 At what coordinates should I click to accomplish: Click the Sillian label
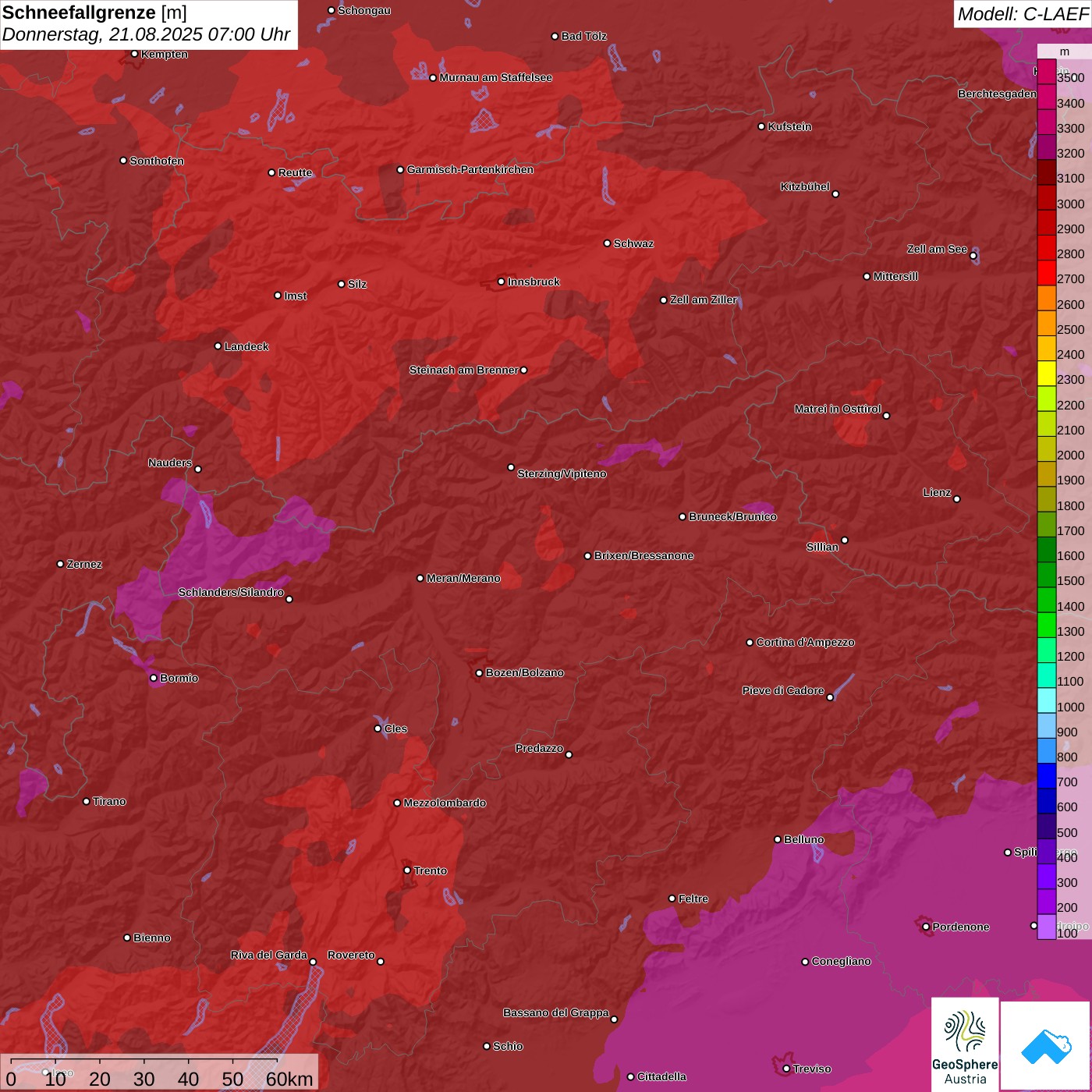pos(823,547)
